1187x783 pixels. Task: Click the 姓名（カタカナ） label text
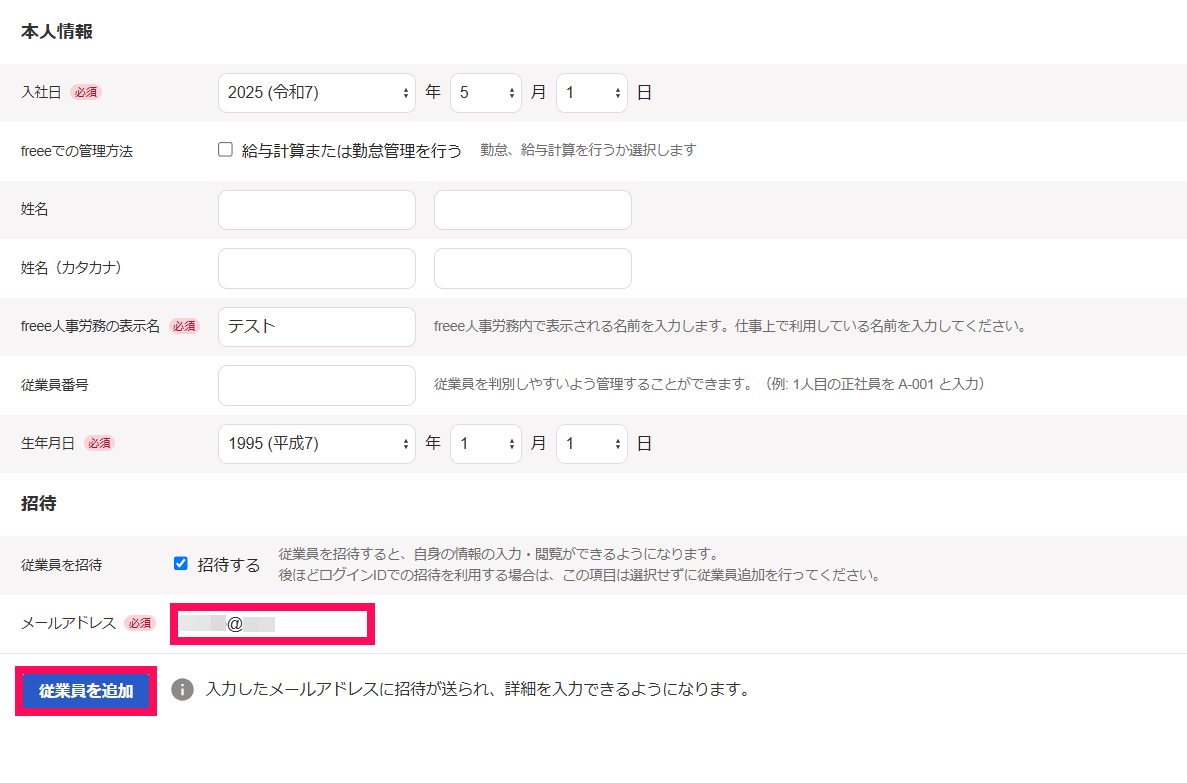71,268
